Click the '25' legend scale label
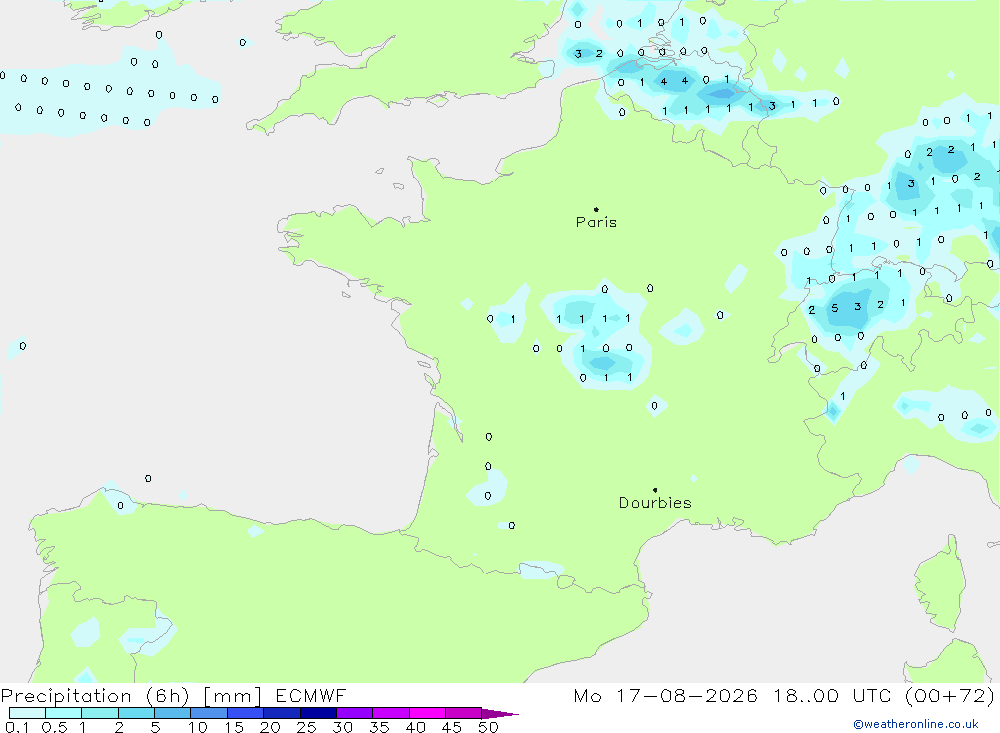Viewport: 1000px width, 733px height. (x=306, y=727)
